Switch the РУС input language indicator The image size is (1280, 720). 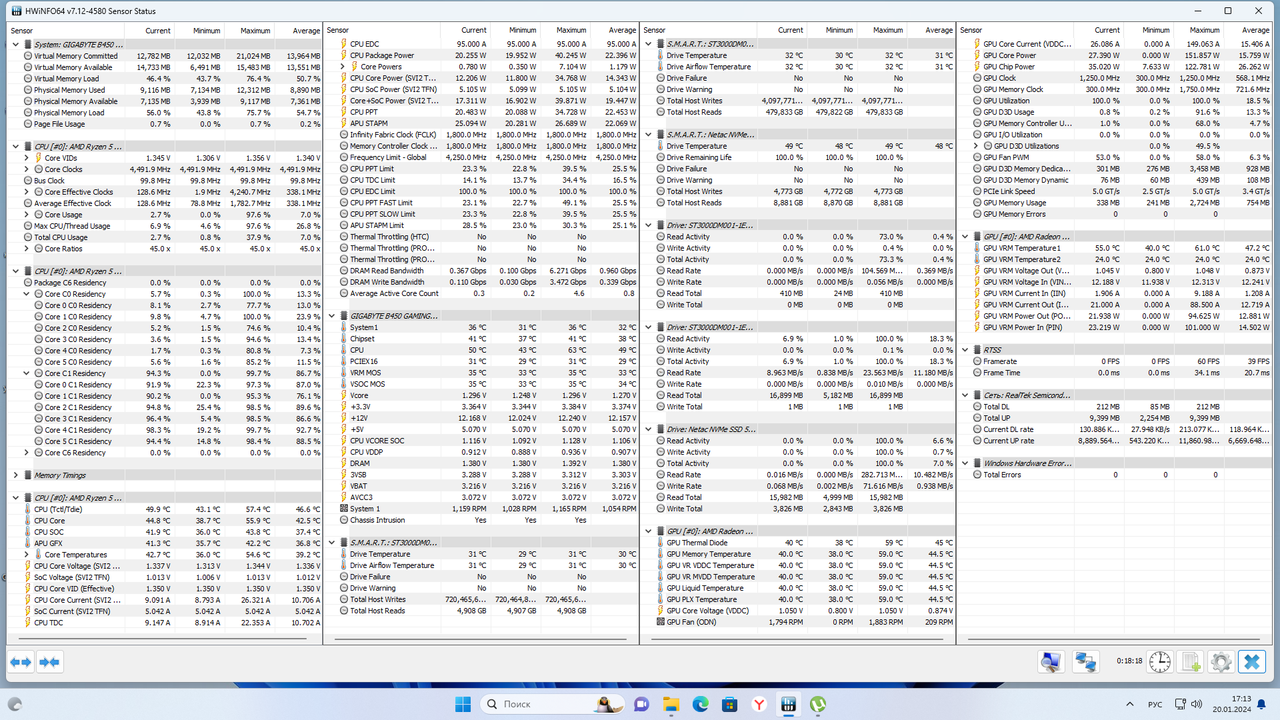click(x=1155, y=704)
